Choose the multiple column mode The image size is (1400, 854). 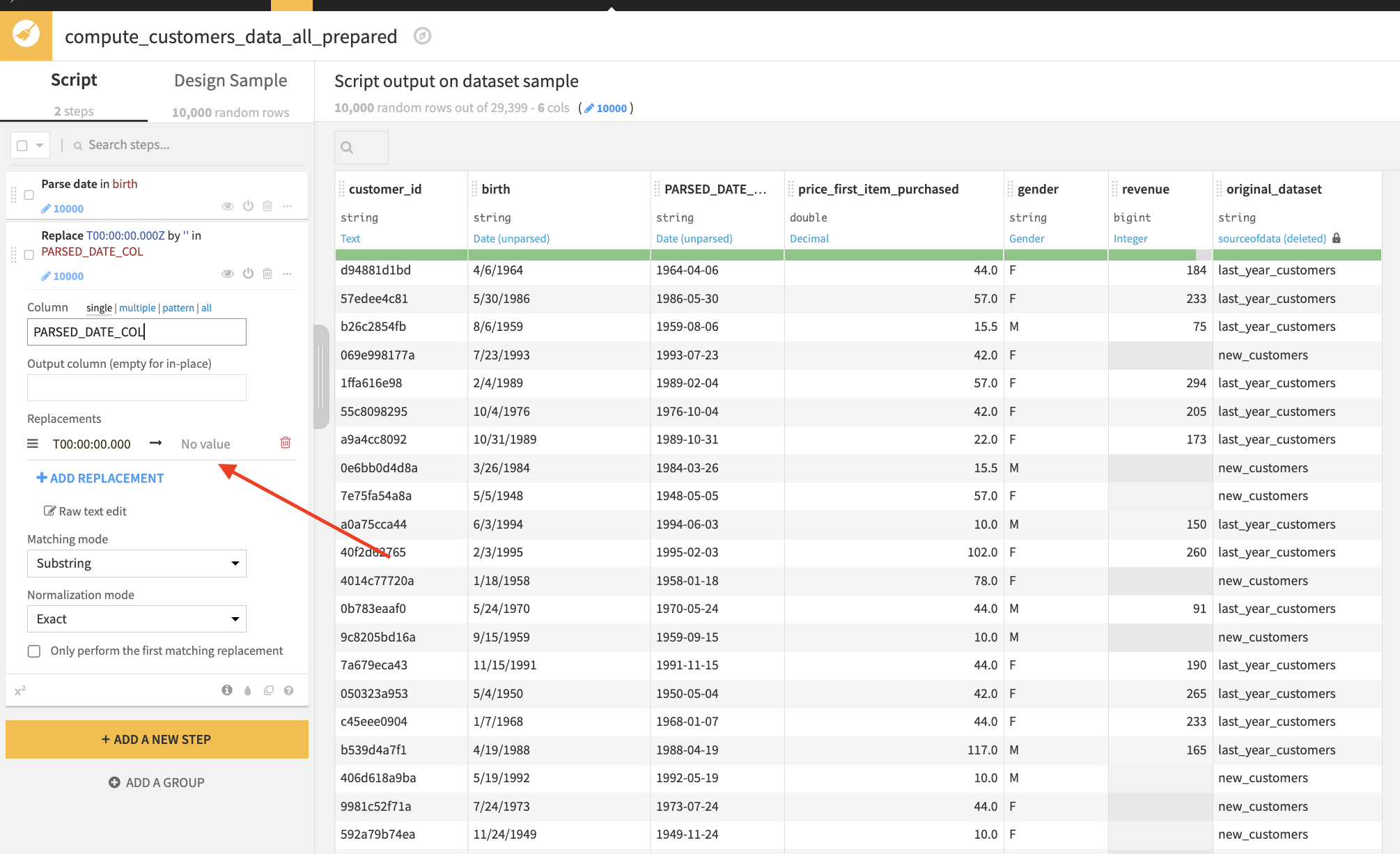coord(137,308)
